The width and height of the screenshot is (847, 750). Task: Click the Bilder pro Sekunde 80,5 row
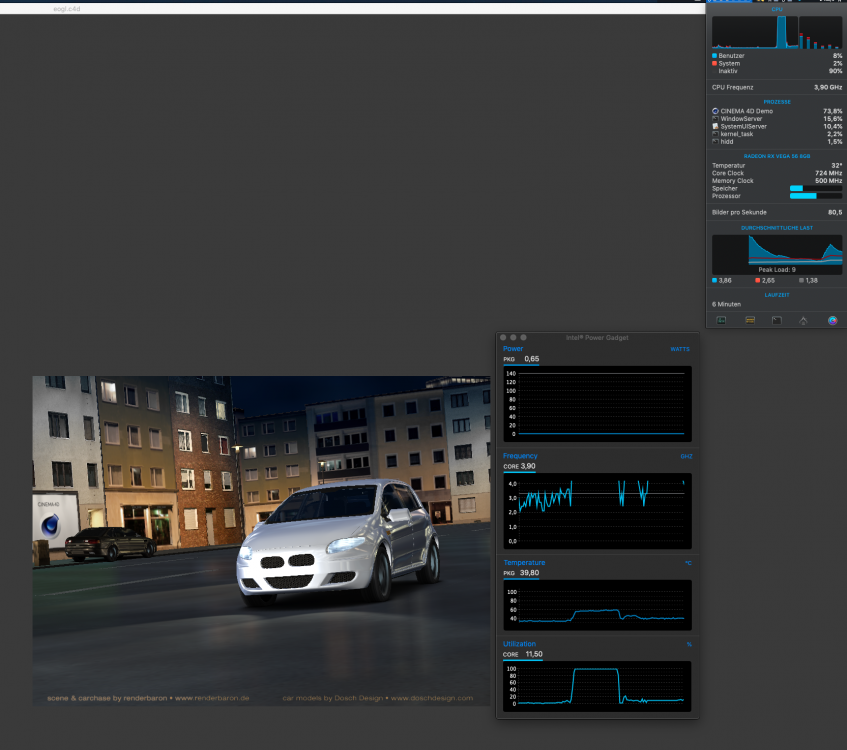click(x=777, y=212)
